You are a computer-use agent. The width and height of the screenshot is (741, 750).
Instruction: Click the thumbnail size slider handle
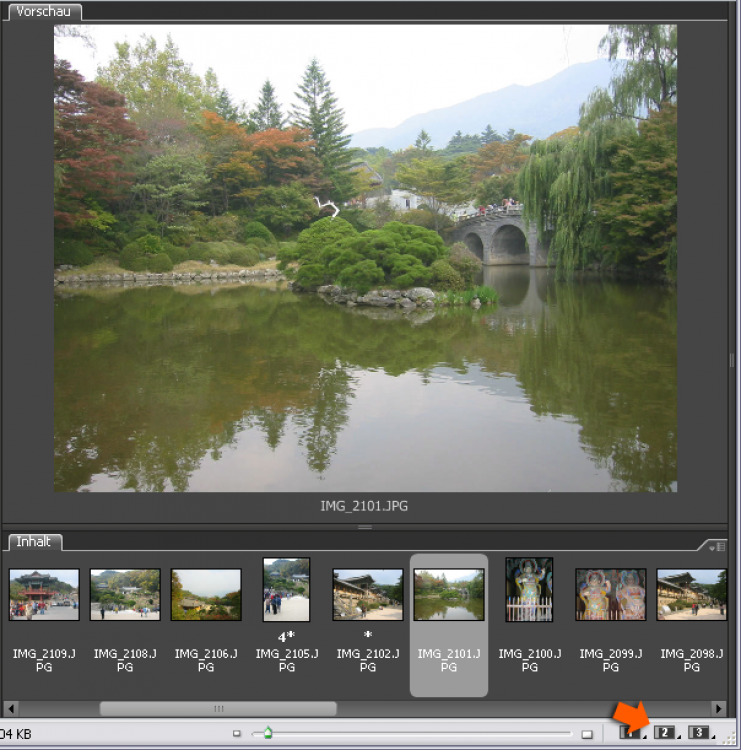[x=267, y=733]
